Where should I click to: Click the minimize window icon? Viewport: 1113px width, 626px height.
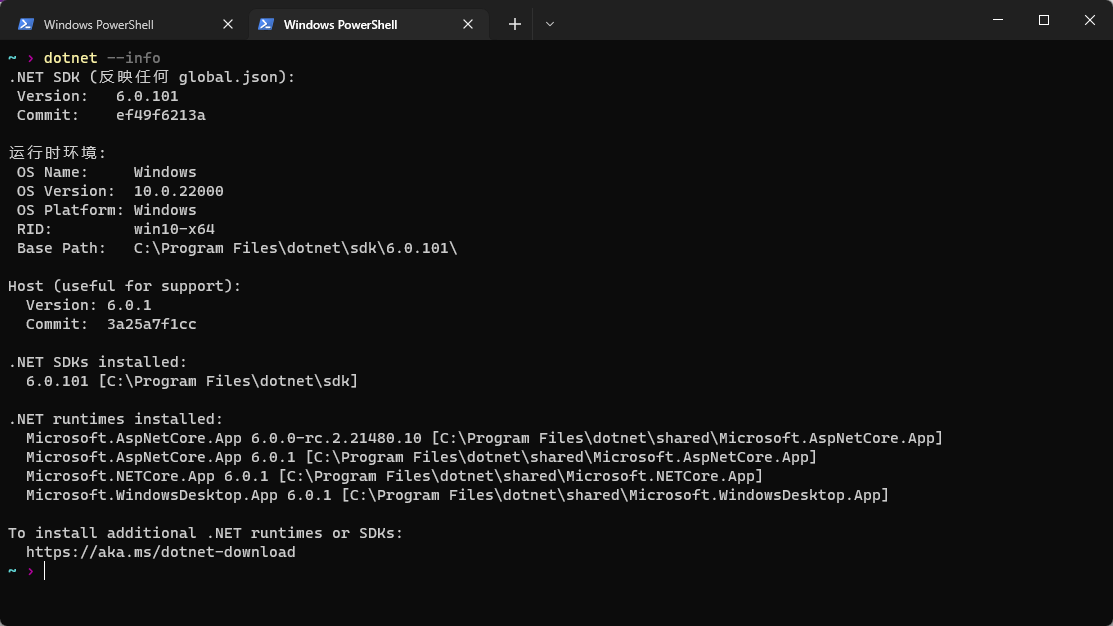(997, 20)
